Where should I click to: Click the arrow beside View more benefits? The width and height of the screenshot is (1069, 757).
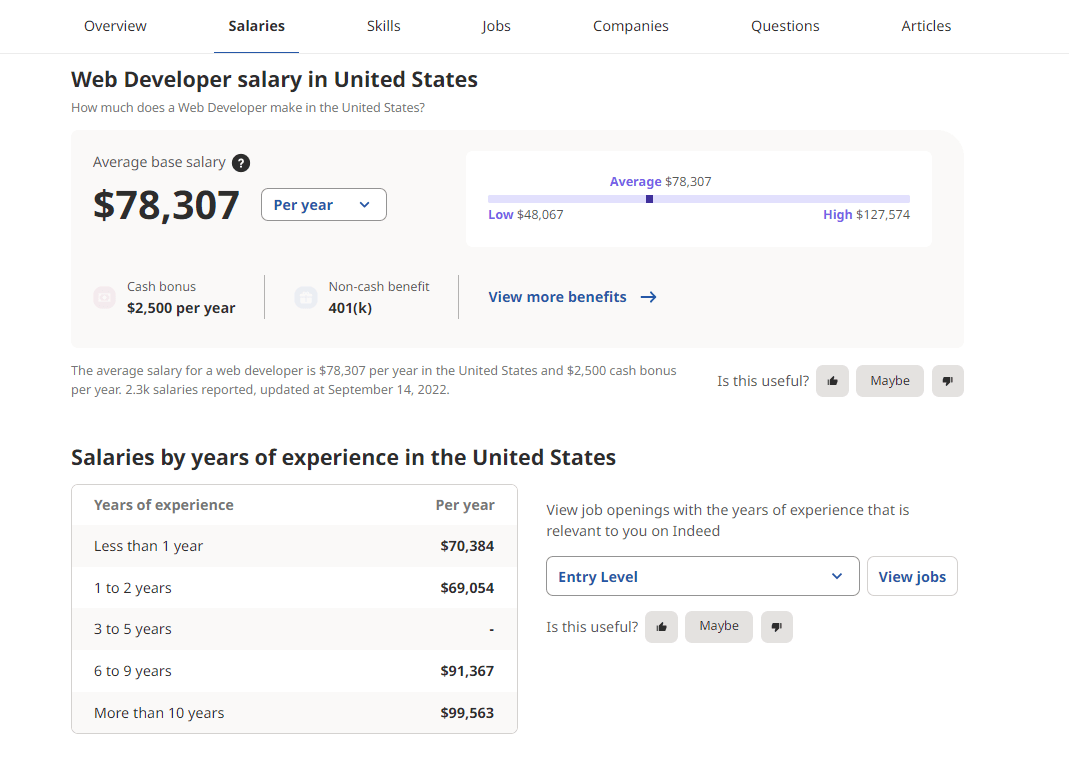point(648,297)
